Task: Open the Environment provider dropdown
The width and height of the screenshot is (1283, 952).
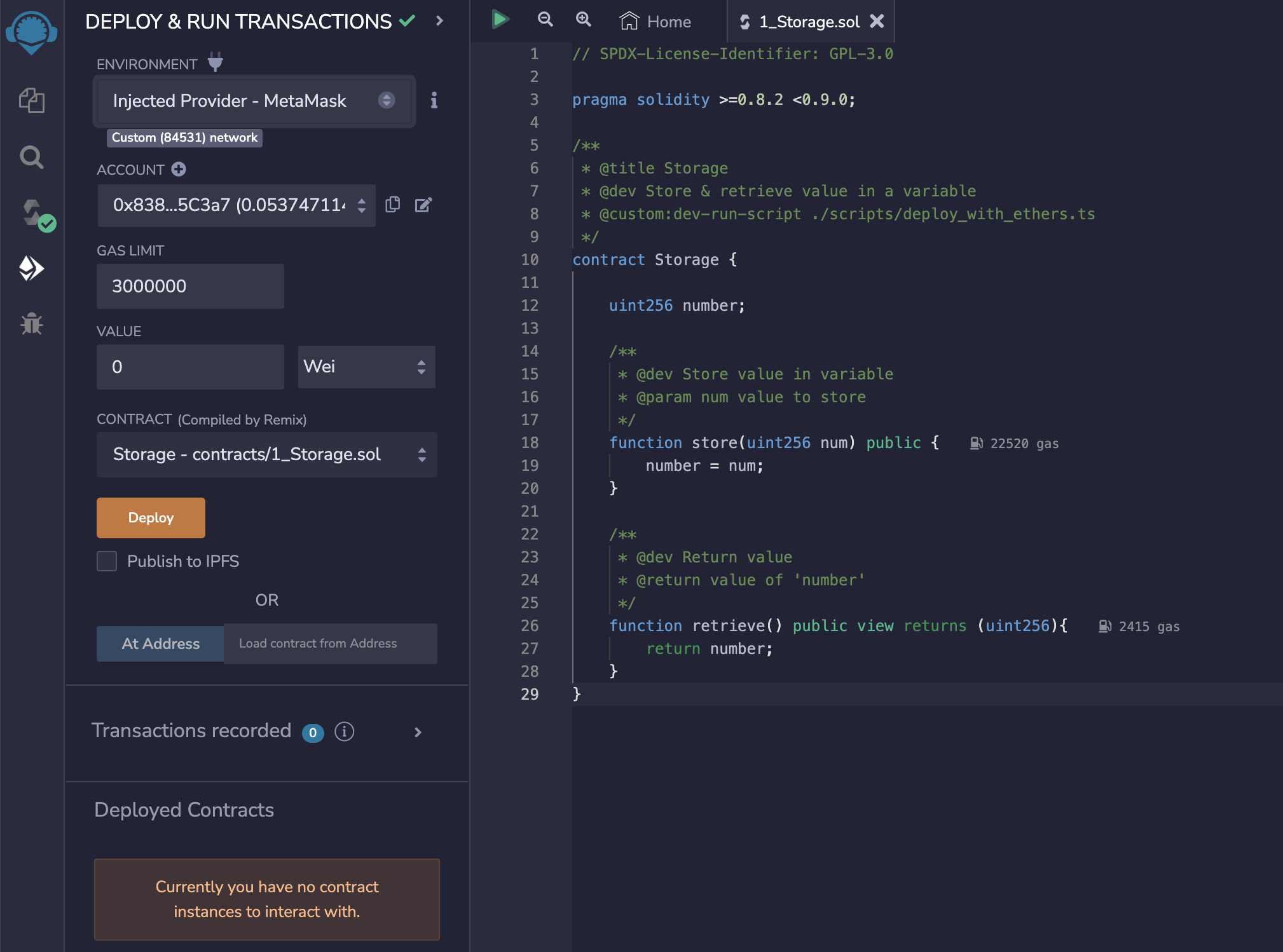Action: pos(253,100)
